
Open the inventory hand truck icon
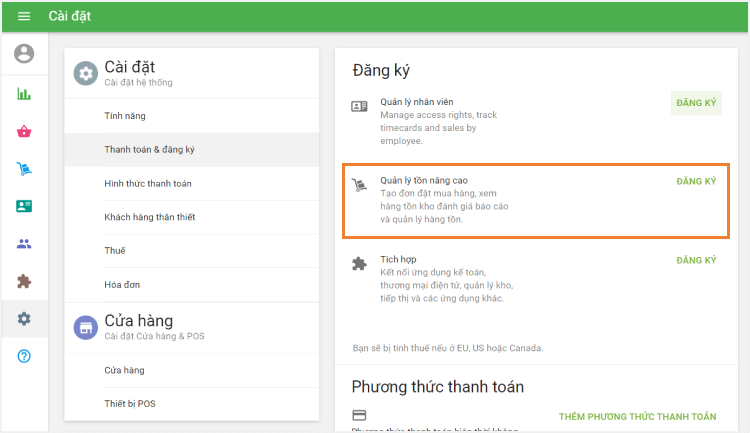tap(24, 168)
